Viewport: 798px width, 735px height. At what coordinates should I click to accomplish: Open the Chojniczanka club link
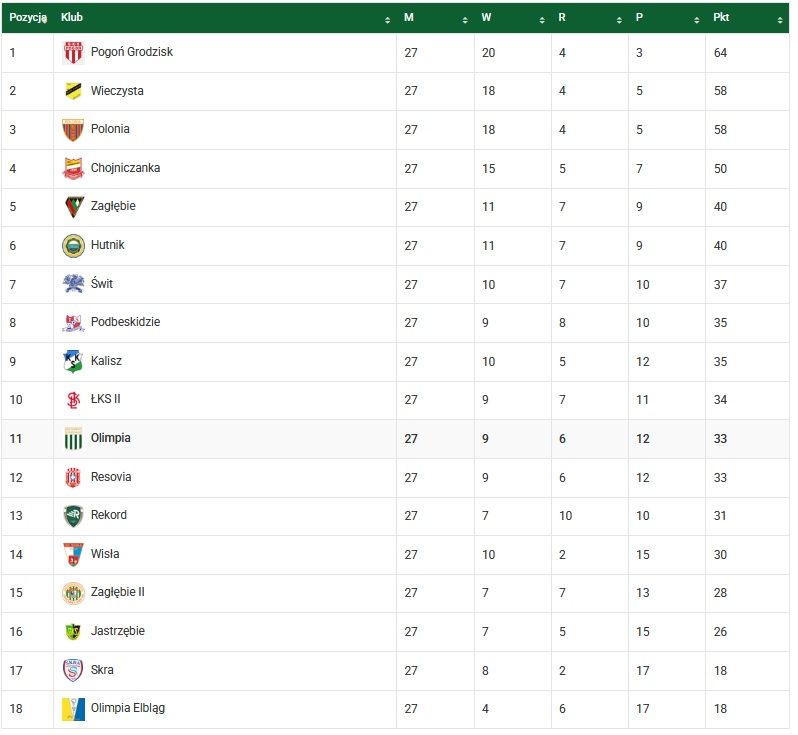(x=125, y=168)
